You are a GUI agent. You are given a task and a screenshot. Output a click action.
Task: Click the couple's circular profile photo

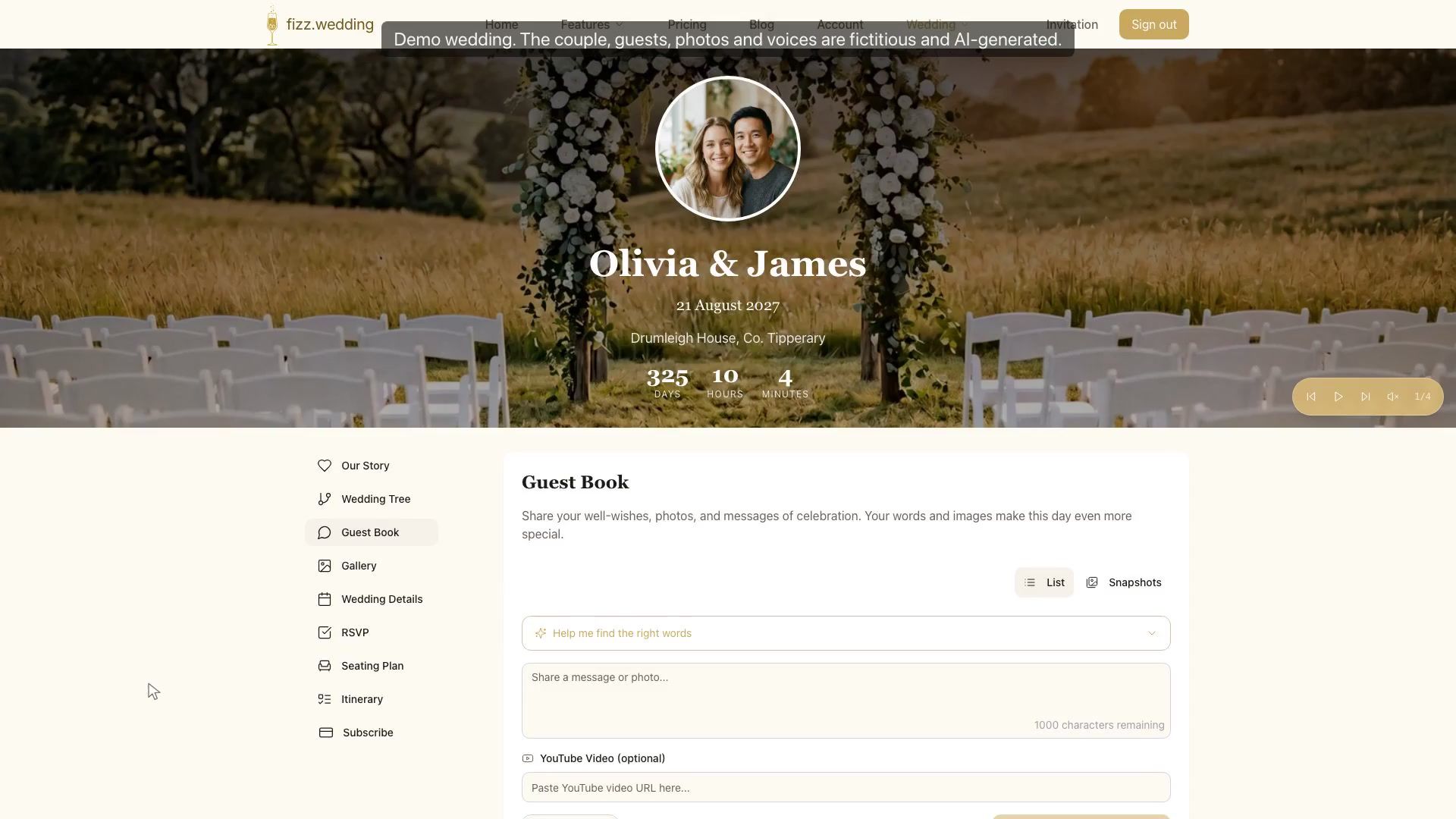(728, 149)
